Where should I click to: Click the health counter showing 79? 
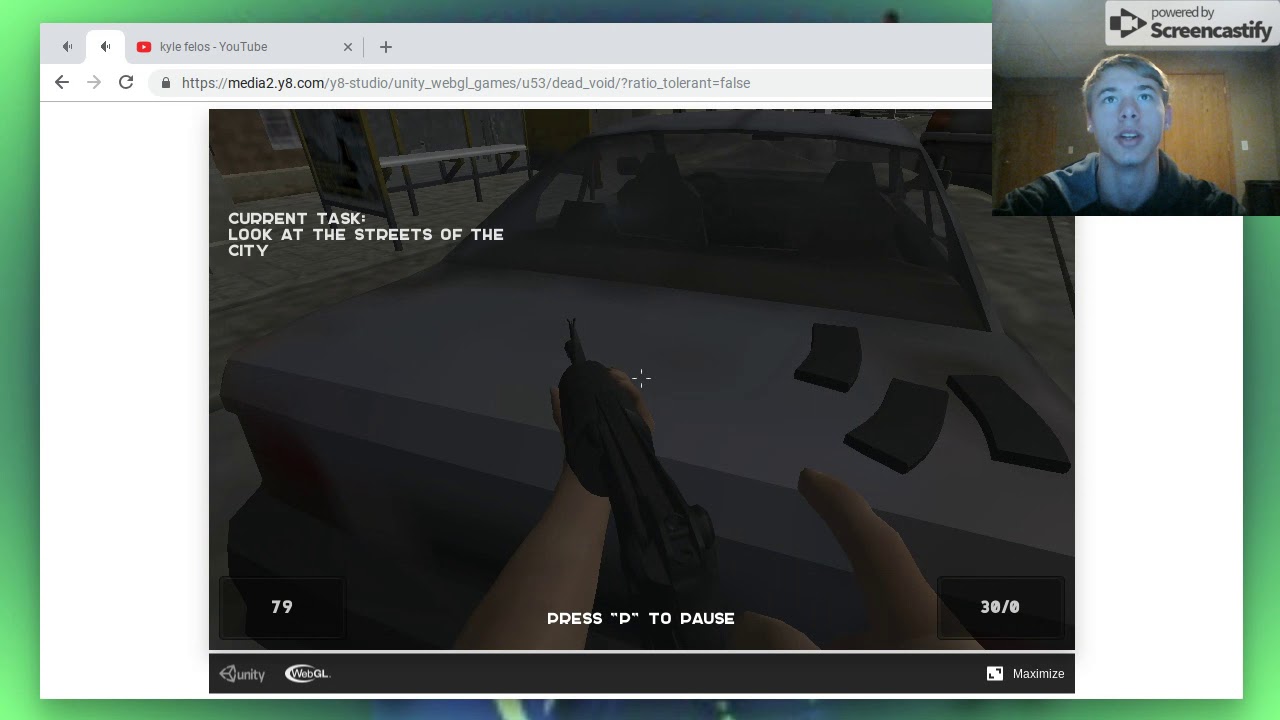[x=282, y=607]
